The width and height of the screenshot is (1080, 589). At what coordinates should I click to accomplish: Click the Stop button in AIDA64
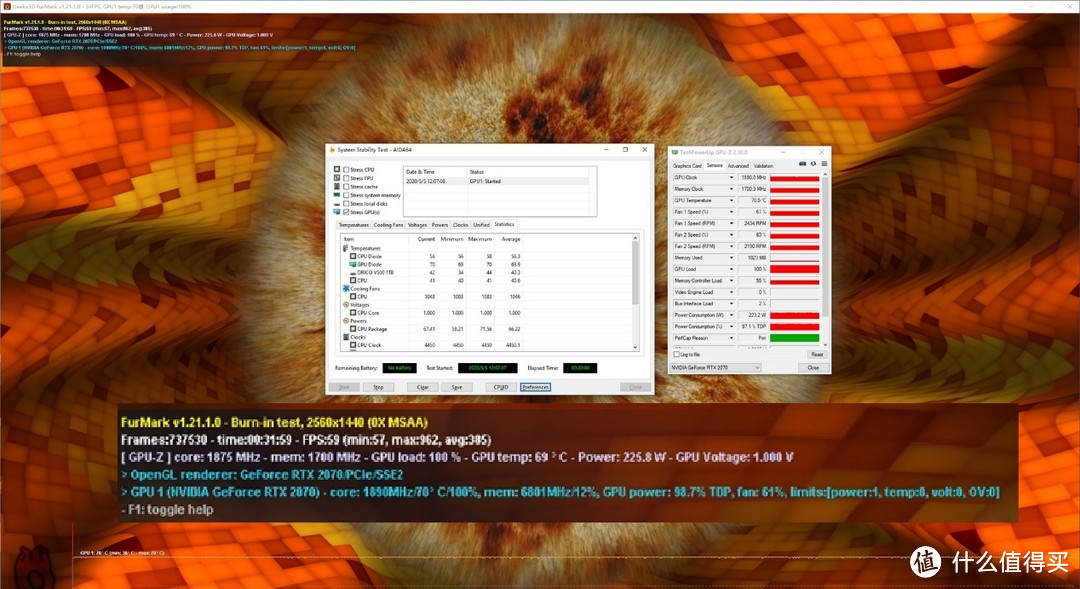coord(378,387)
